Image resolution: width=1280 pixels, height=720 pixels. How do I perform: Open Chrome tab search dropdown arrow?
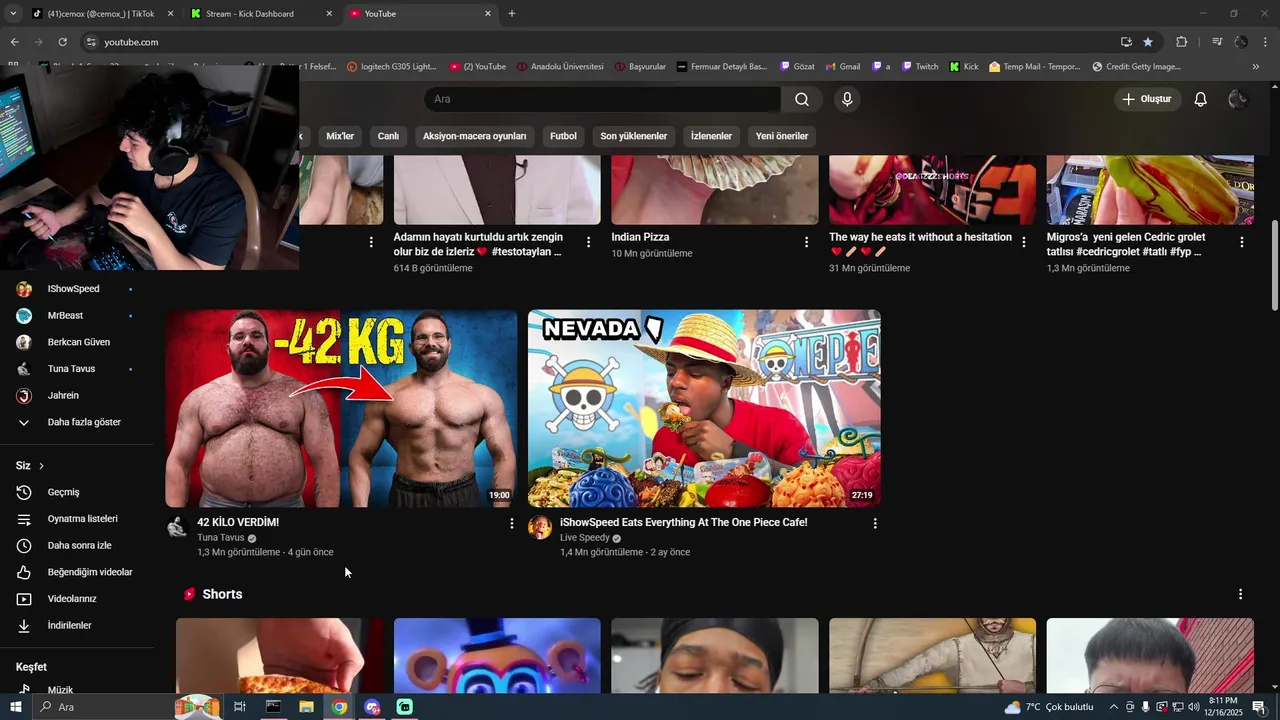tap(13, 14)
